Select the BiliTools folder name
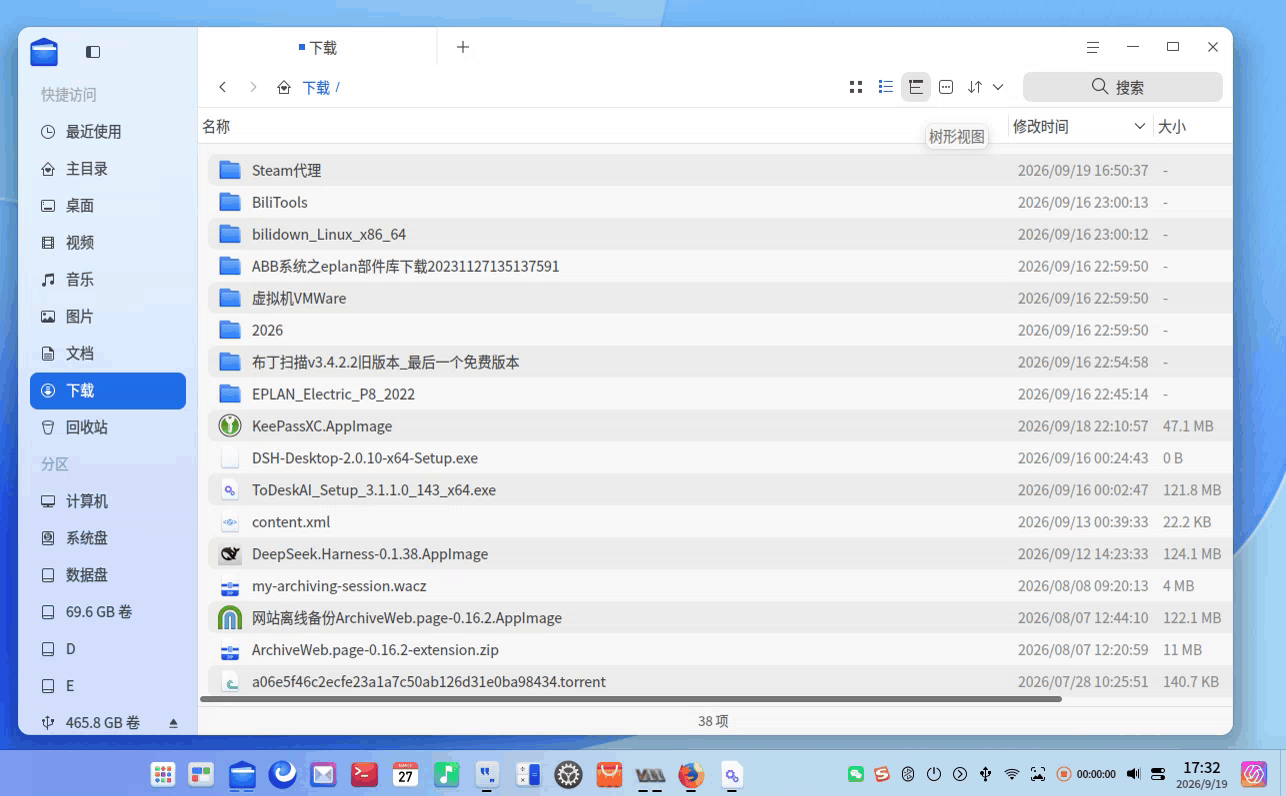The image size is (1286, 796). click(x=280, y=202)
